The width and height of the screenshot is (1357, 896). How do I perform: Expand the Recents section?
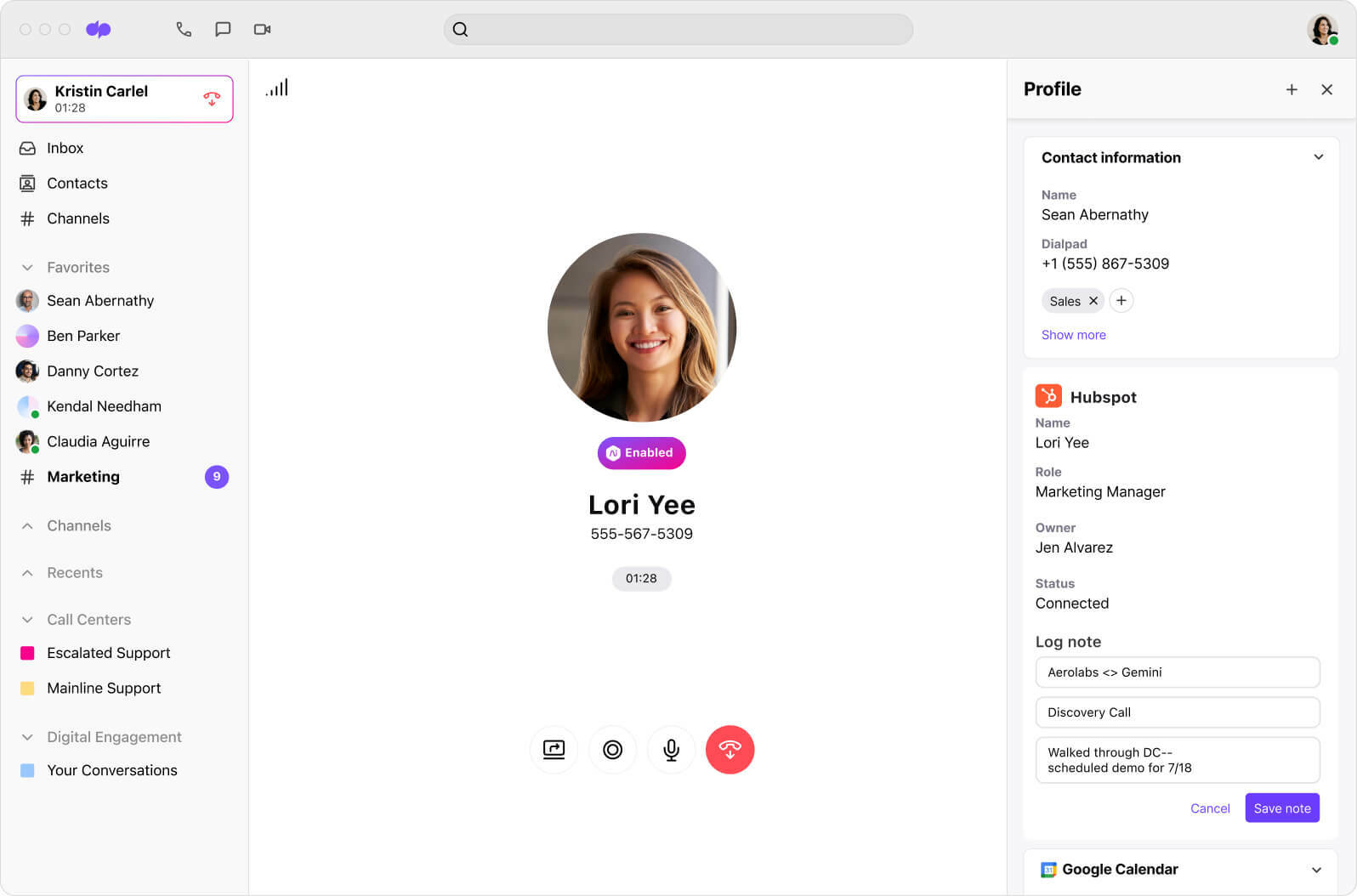[27, 573]
